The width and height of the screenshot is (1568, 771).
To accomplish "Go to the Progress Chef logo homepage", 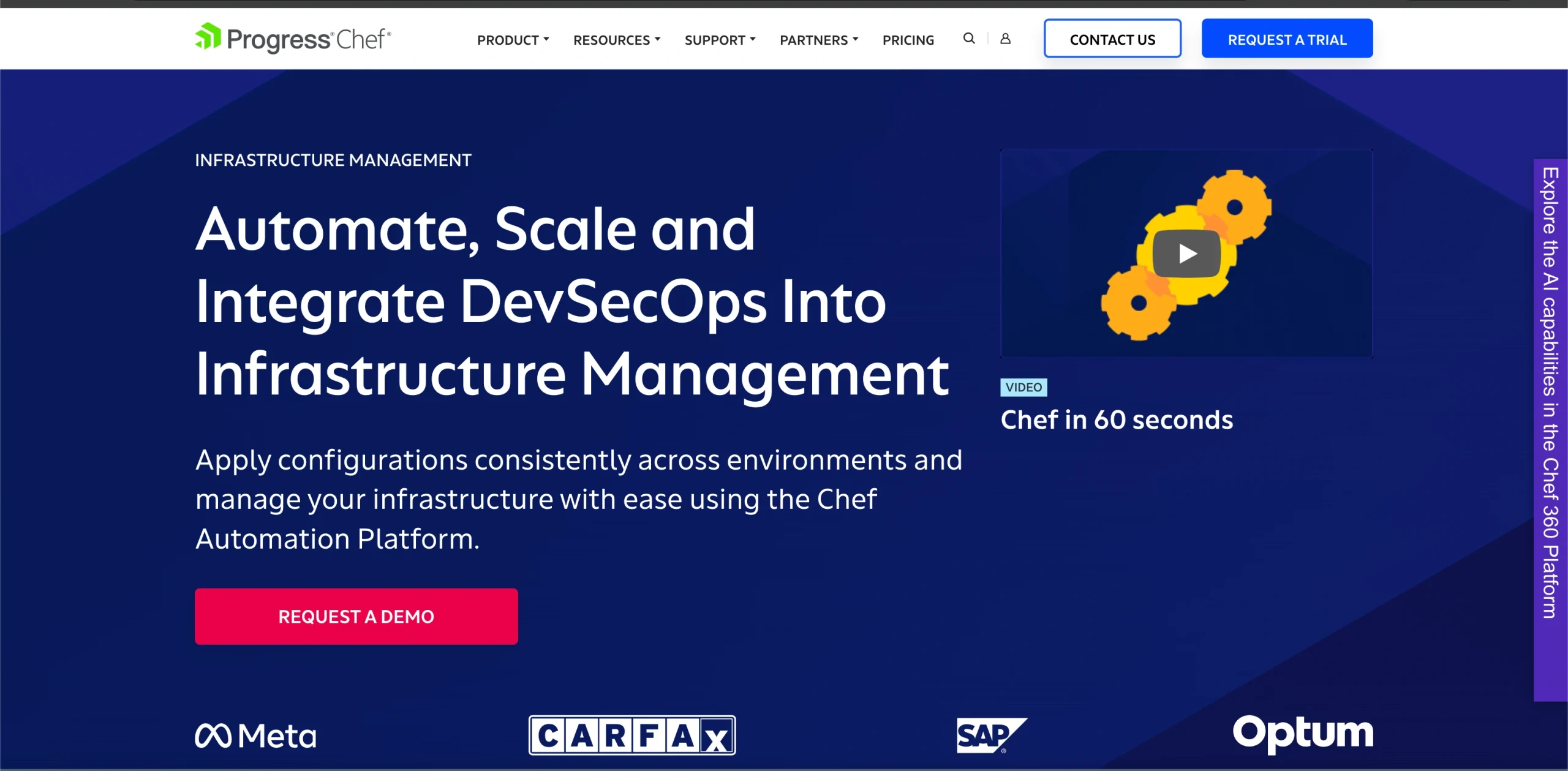I will pyautogui.click(x=293, y=38).
